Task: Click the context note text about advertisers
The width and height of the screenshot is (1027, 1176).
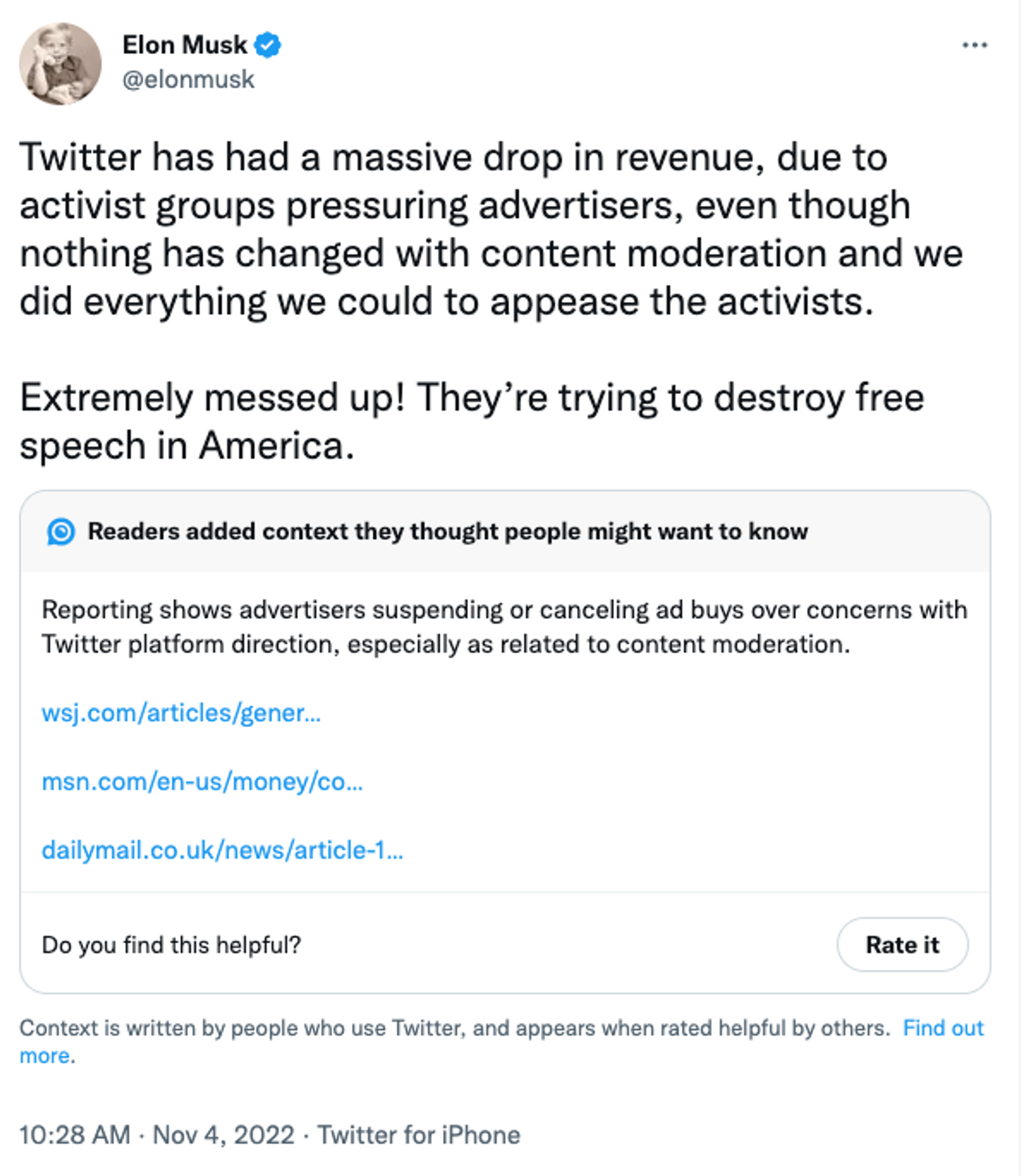Action: pos(505,627)
